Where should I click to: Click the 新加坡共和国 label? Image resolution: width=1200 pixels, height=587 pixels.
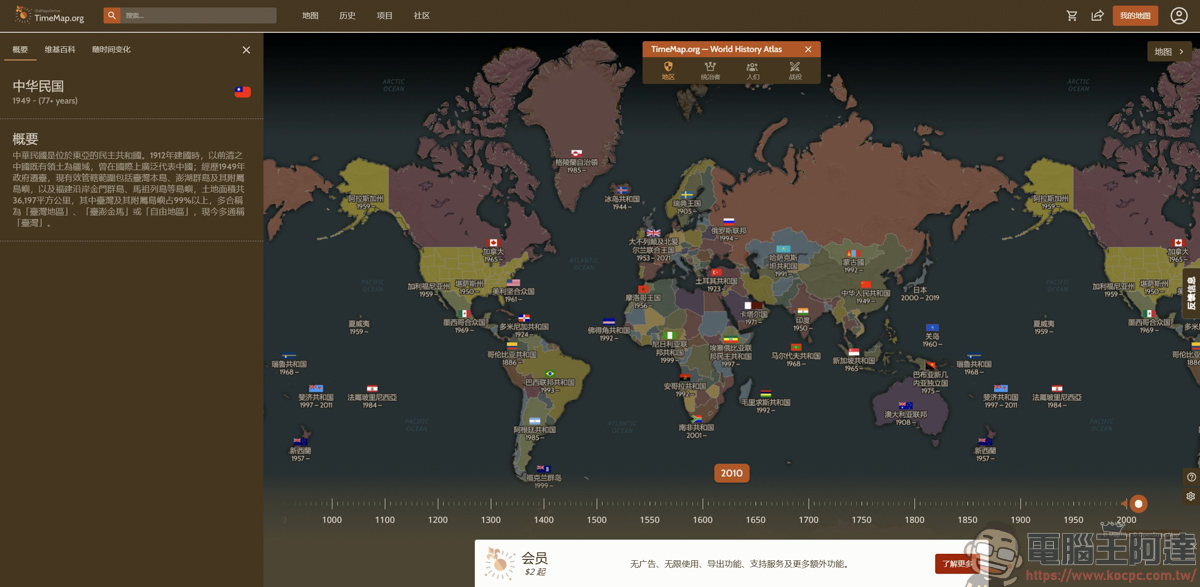[854, 360]
